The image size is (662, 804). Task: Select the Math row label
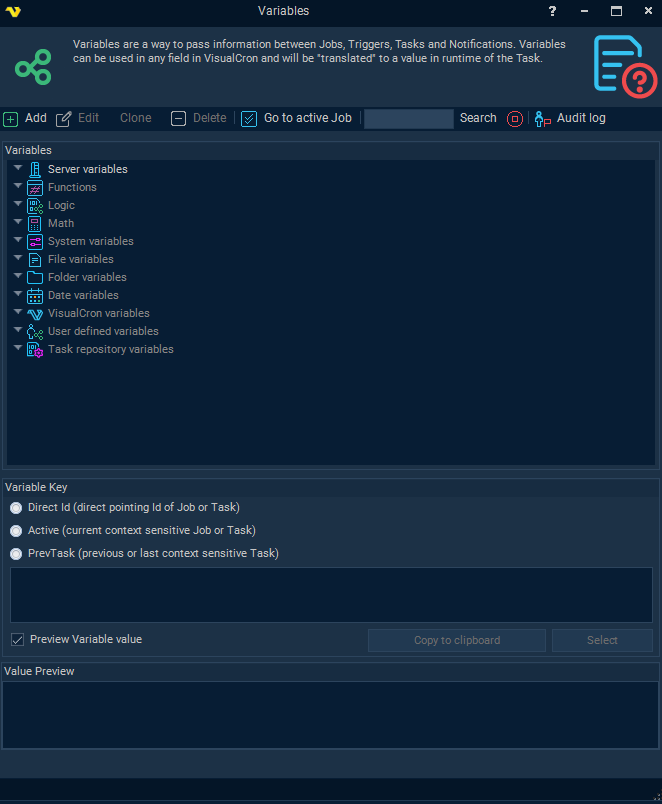click(61, 223)
